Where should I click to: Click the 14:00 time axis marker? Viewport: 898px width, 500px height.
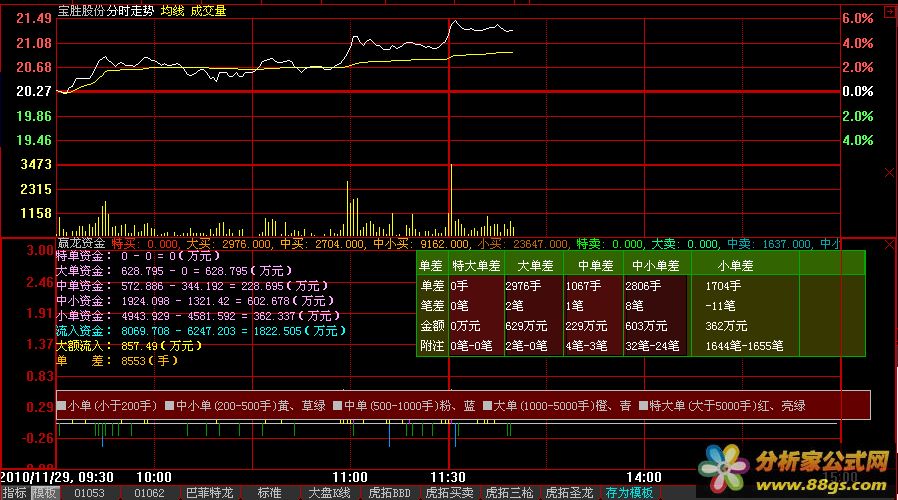[x=644, y=477]
